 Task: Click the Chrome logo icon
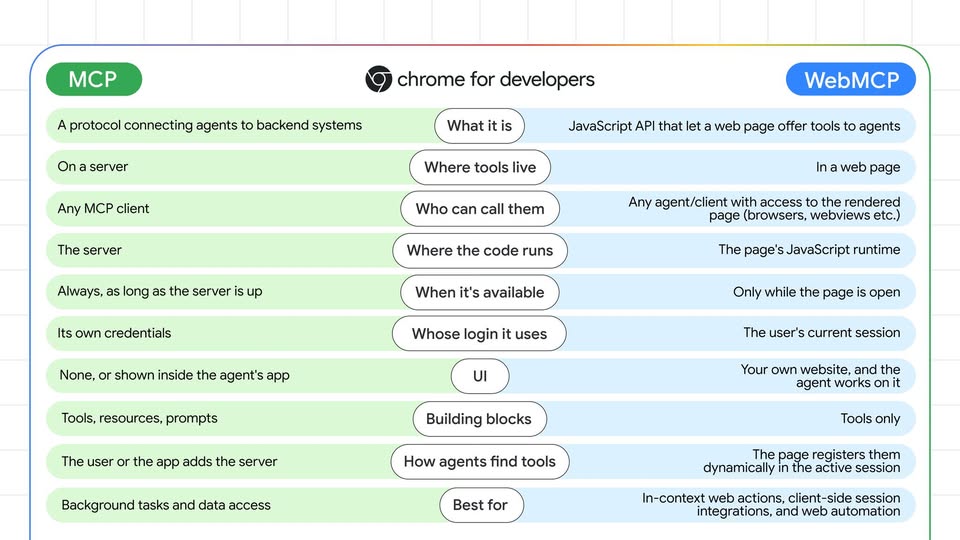pyautogui.click(x=378, y=79)
